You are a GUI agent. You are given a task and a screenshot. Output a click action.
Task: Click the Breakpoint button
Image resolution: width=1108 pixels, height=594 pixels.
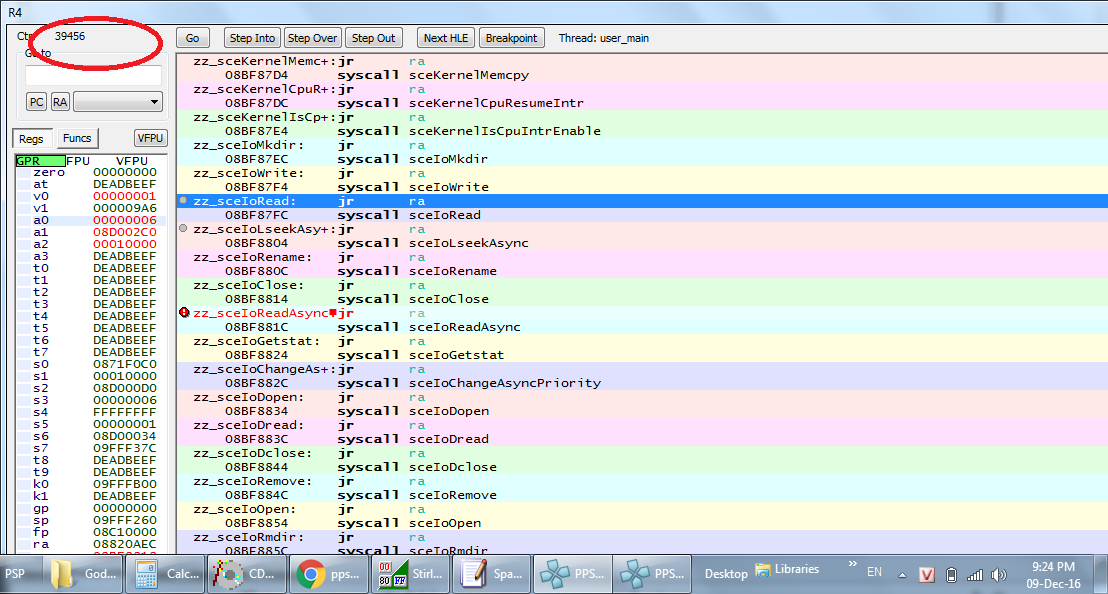511,38
